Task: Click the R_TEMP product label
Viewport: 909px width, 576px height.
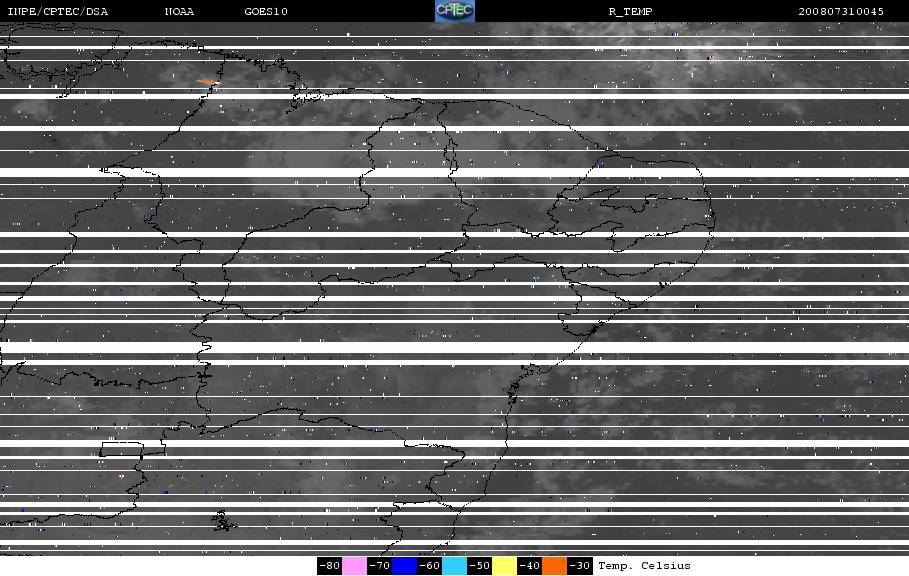Action: coord(630,12)
